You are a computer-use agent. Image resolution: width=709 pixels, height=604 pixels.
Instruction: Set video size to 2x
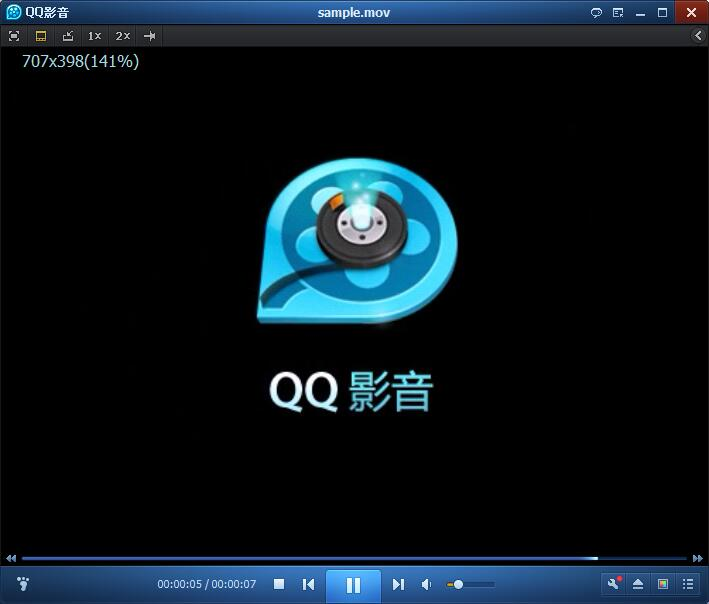pos(122,36)
